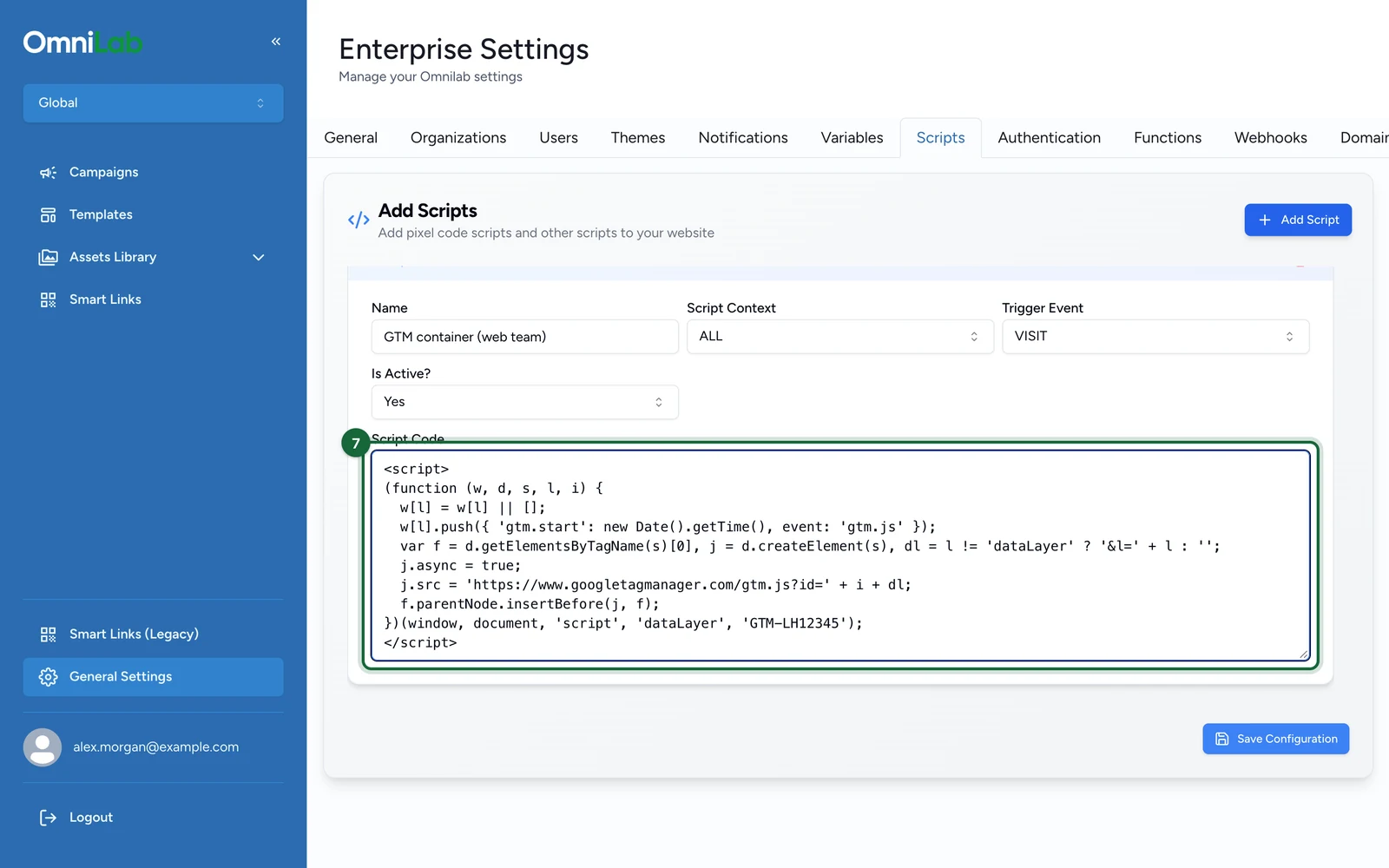Open Smart Links (Legacy) in the sidebar

pos(153,635)
